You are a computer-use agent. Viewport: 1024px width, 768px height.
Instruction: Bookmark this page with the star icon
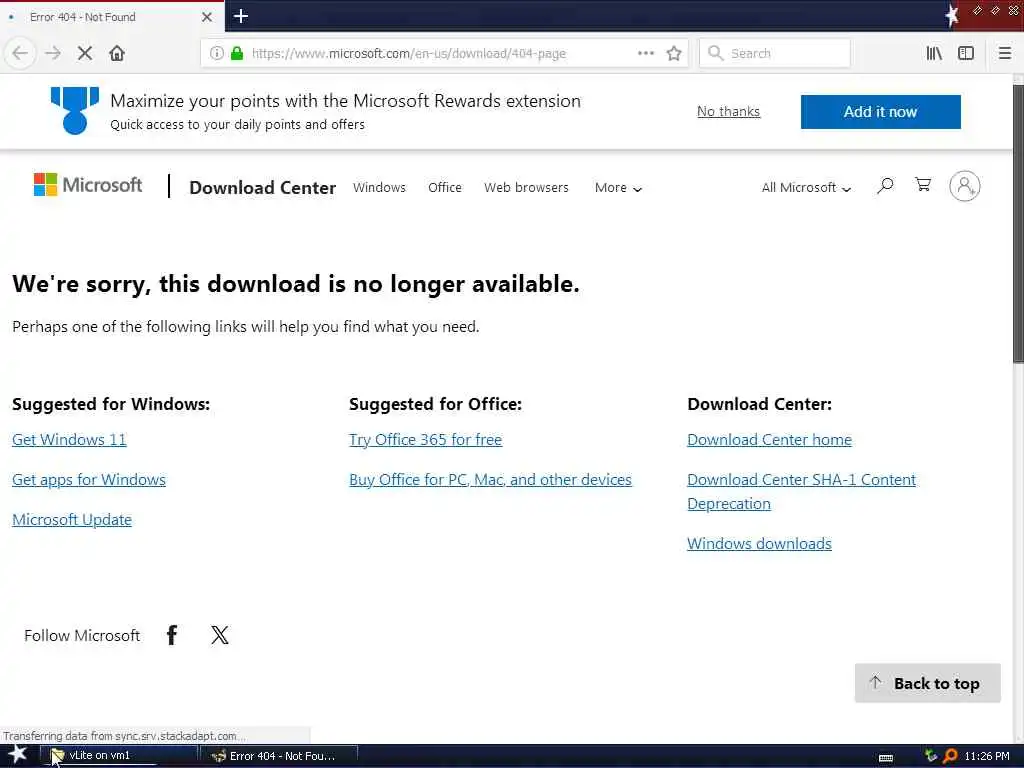click(674, 53)
